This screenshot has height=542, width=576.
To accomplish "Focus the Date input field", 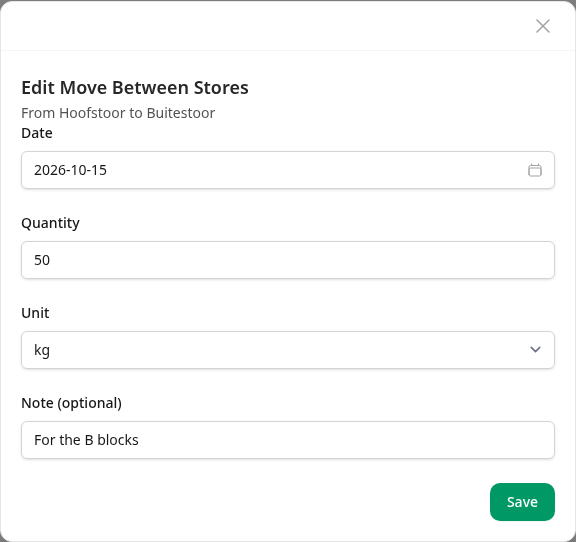I will pyautogui.click(x=288, y=170).
